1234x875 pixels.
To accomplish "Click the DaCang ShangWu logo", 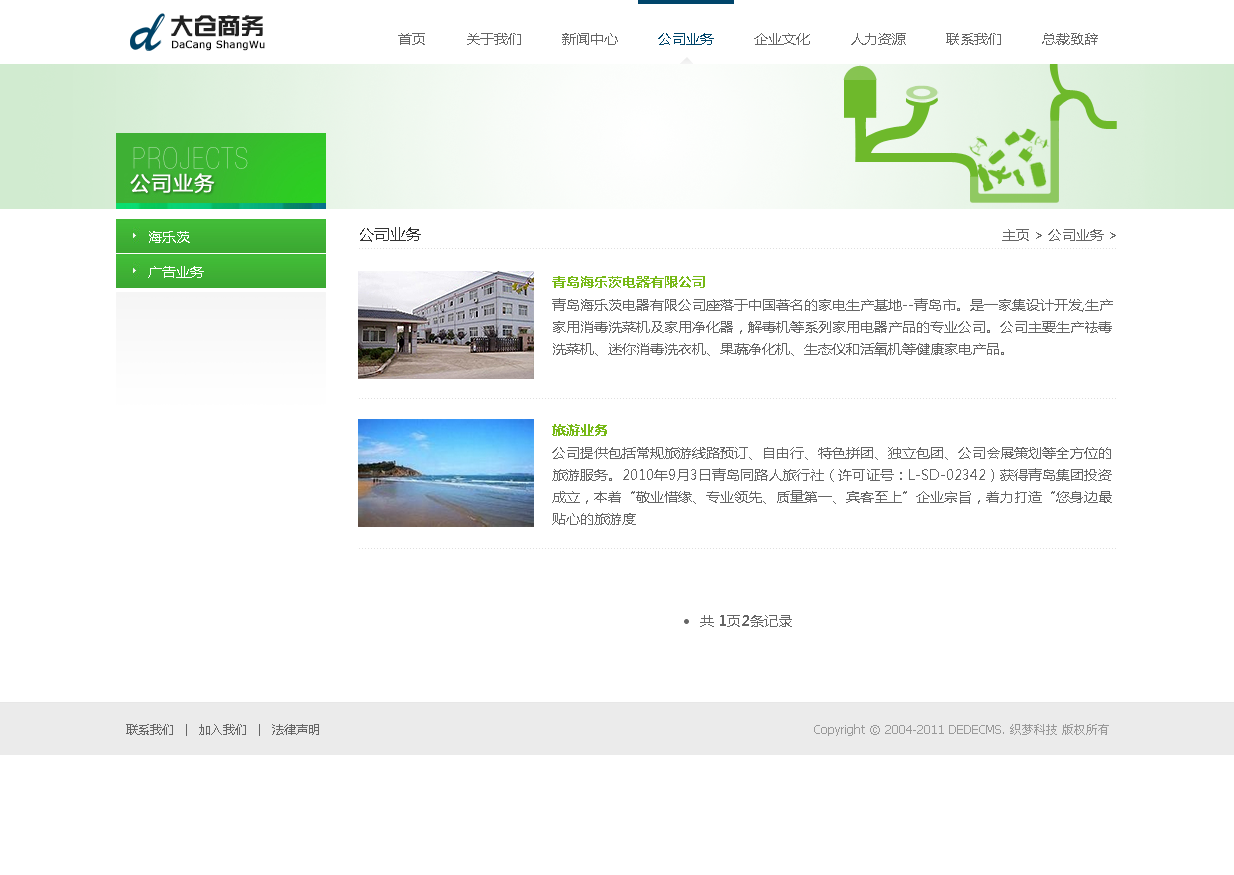I will tap(197, 33).
